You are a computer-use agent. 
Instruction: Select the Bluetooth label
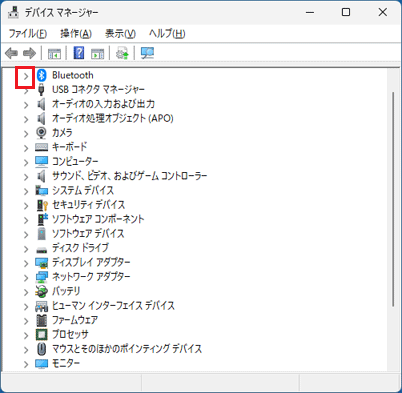pyautogui.click(x=73, y=75)
